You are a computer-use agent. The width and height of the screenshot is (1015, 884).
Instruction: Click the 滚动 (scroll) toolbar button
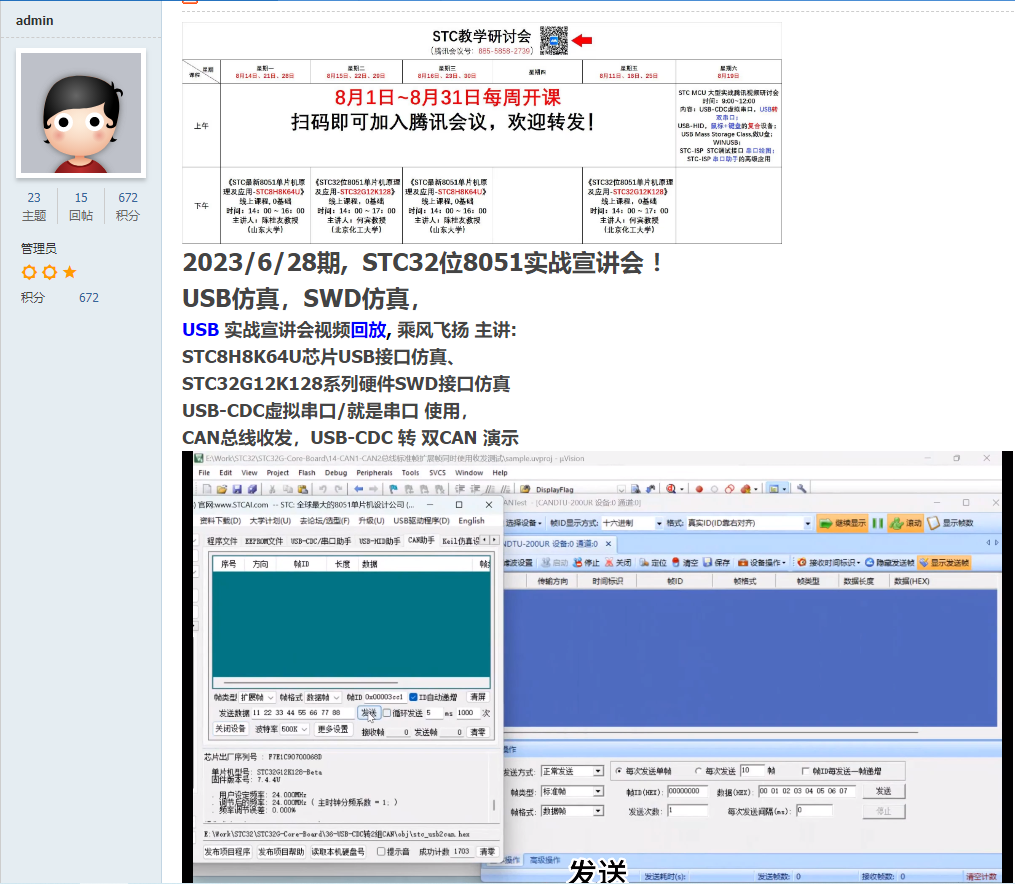(905, 523)
